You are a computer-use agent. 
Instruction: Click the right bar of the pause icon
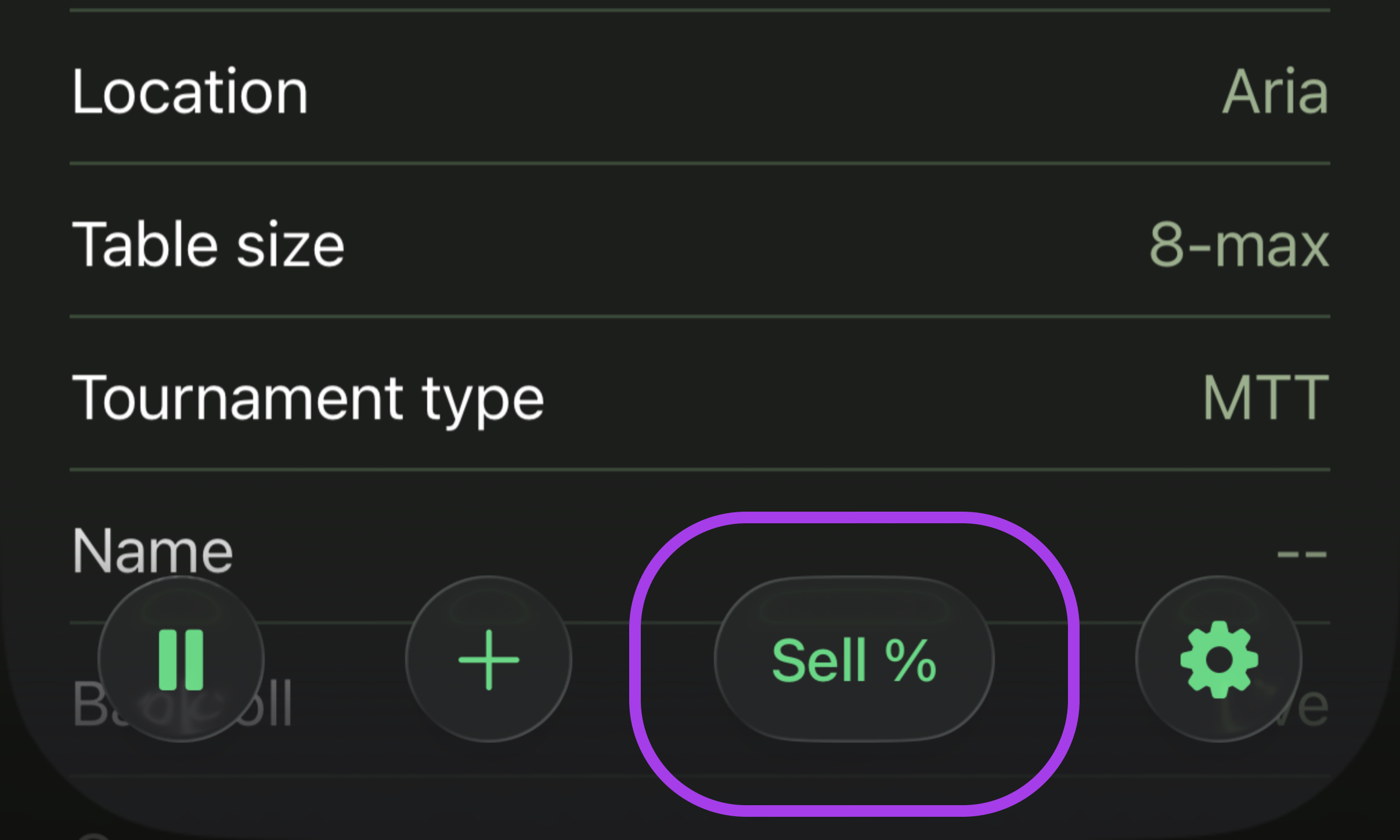pyautogui.click(x=194, y=659)
